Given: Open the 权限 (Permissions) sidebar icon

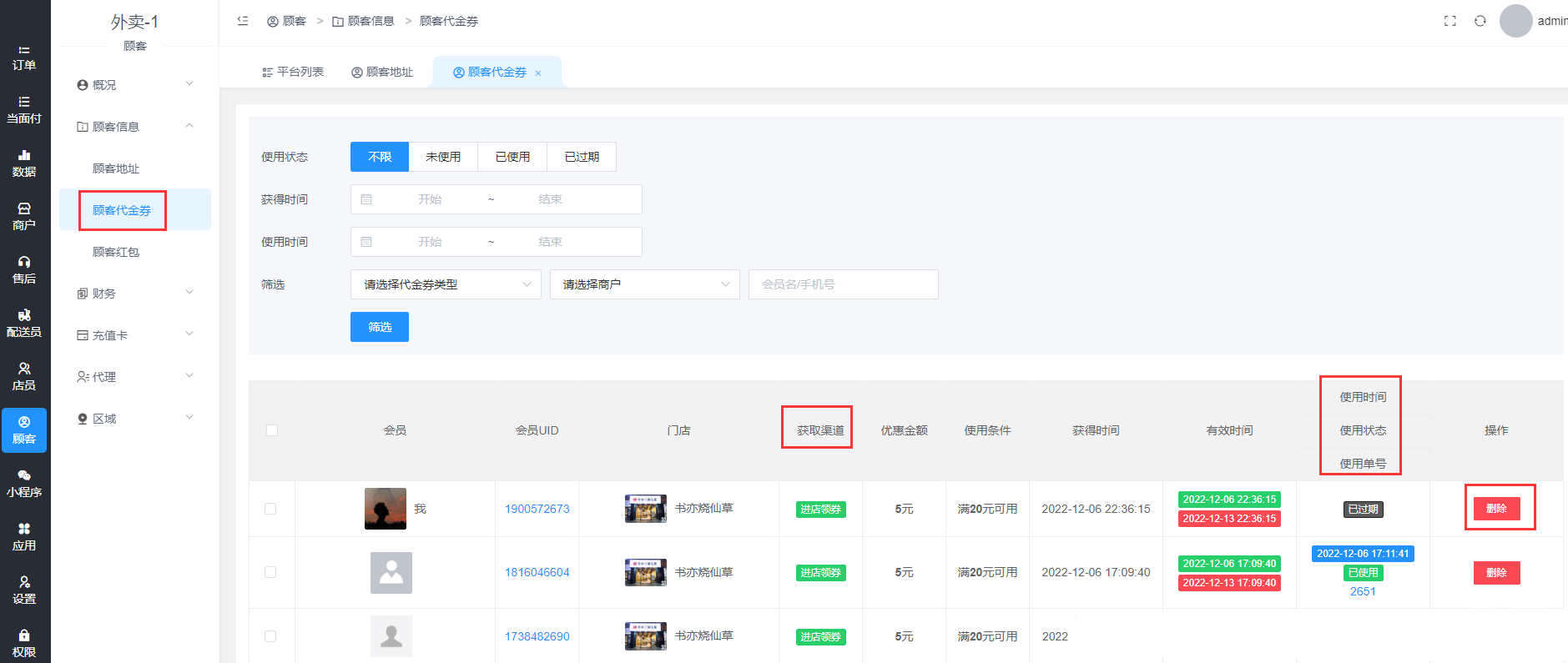Looking at the screenshot, I should [x=24, y=644].
